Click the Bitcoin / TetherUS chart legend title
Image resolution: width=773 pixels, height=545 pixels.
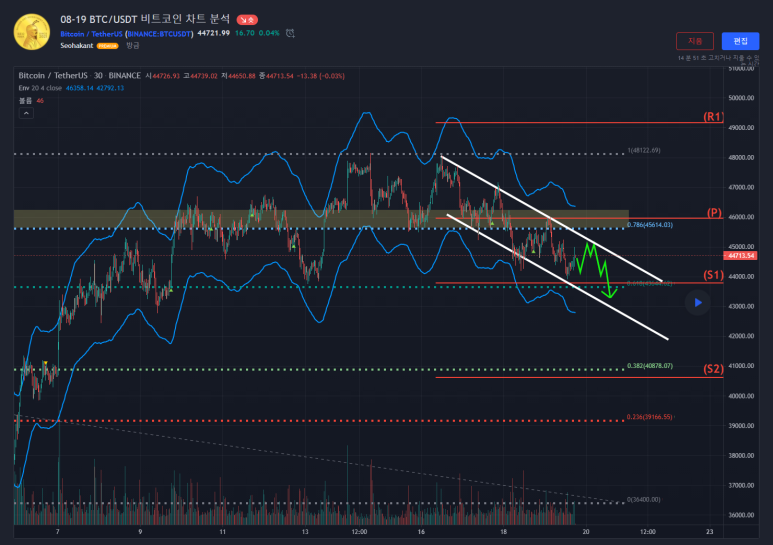(50, 76)
